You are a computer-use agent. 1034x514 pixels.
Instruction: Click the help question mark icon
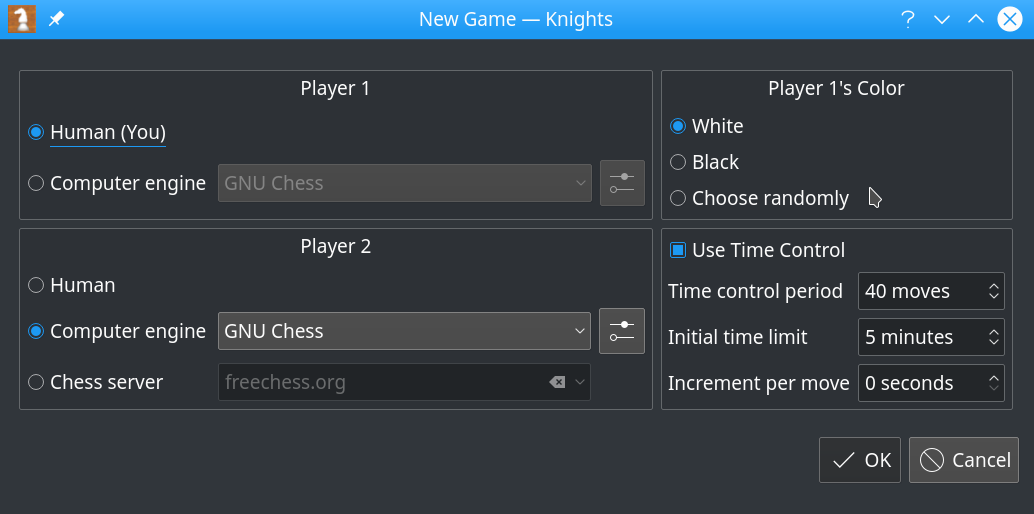click(x=907, y=19)
